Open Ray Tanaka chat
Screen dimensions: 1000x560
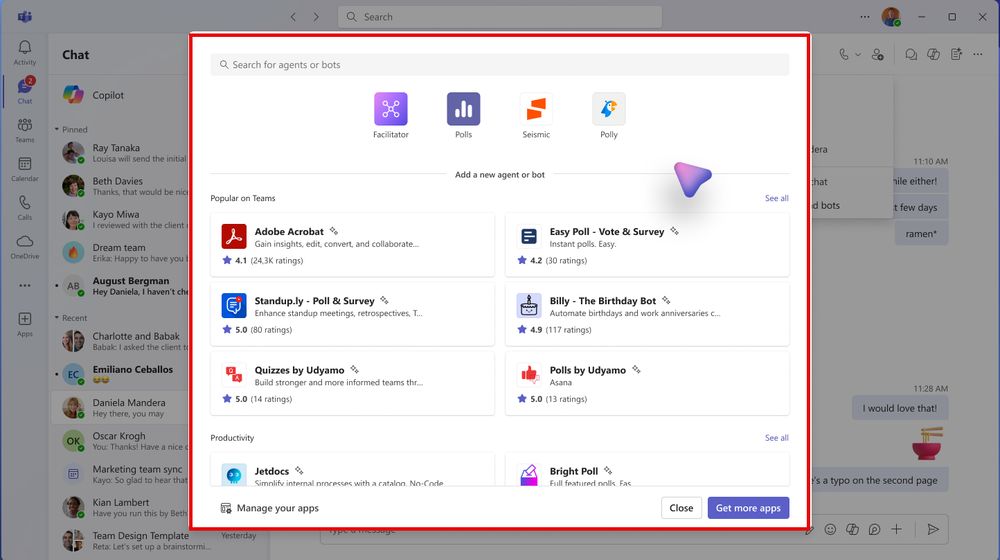click(x=121, y=153)
